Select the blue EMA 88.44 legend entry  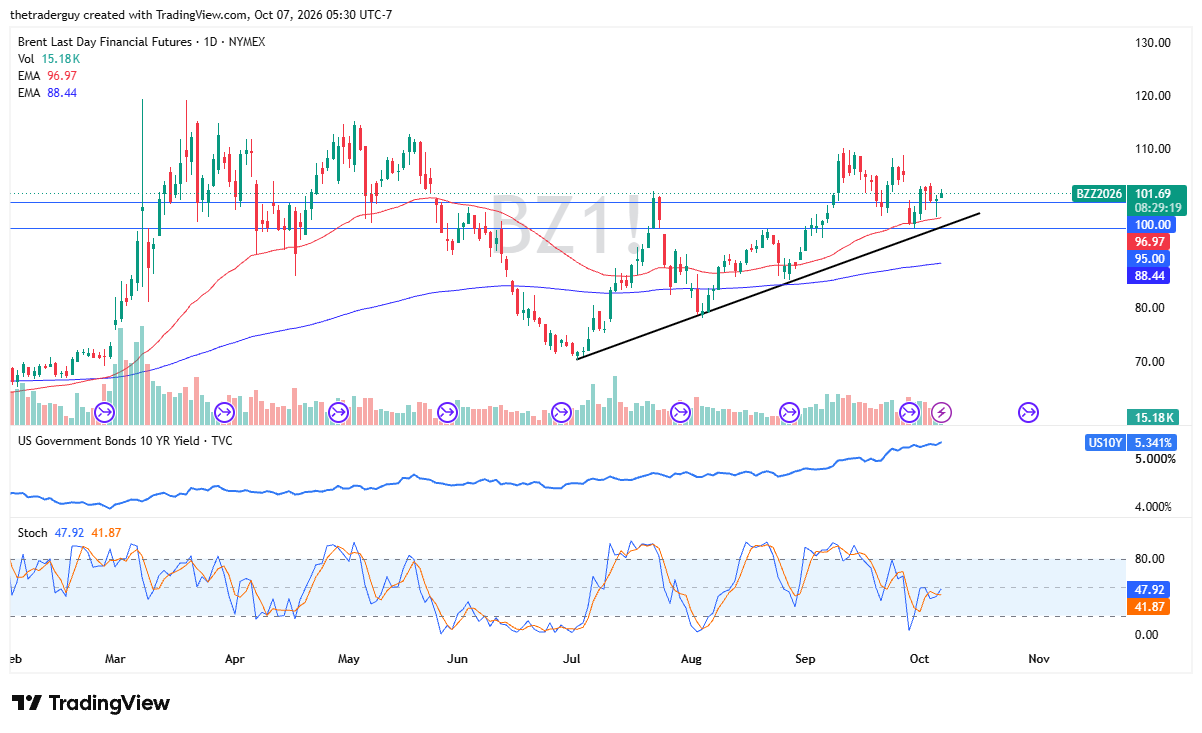coord(47,93)
